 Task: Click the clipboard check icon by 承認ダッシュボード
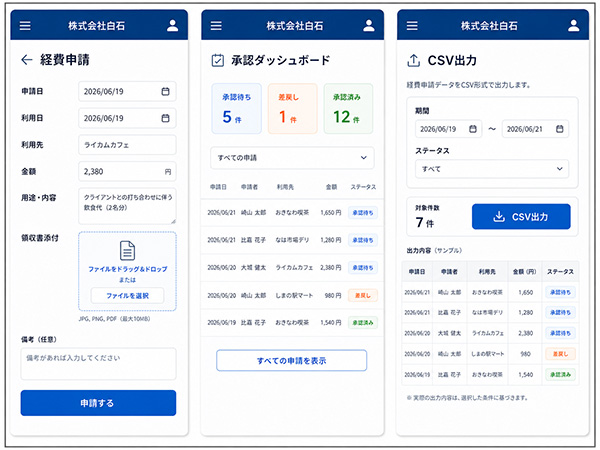pyautogui.click(x=218, y=60)
